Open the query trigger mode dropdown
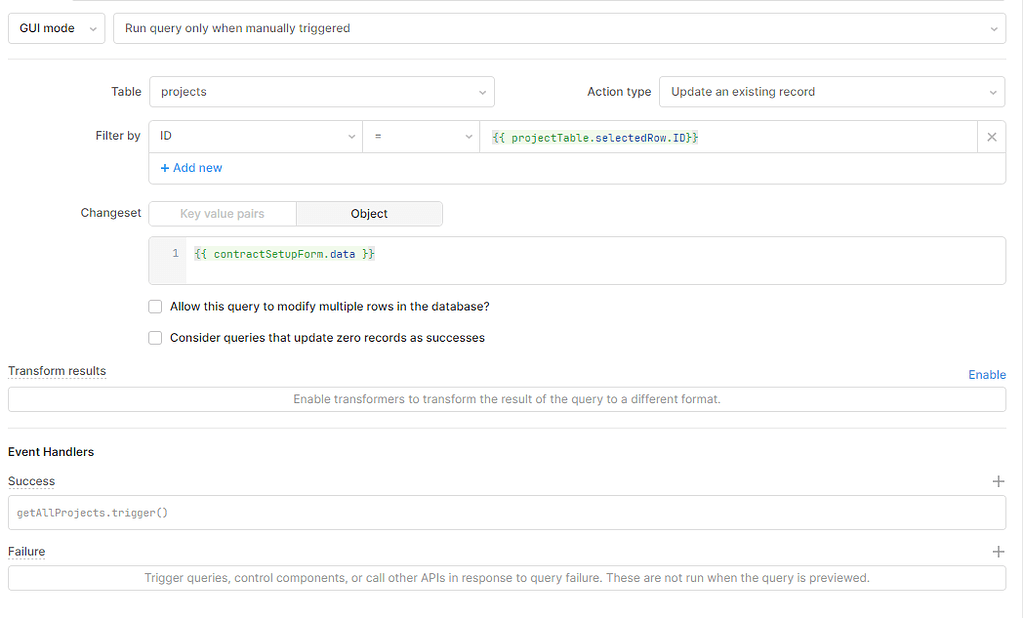The height and width of the screenshot is (618, 1024). [x=559, y=28]
